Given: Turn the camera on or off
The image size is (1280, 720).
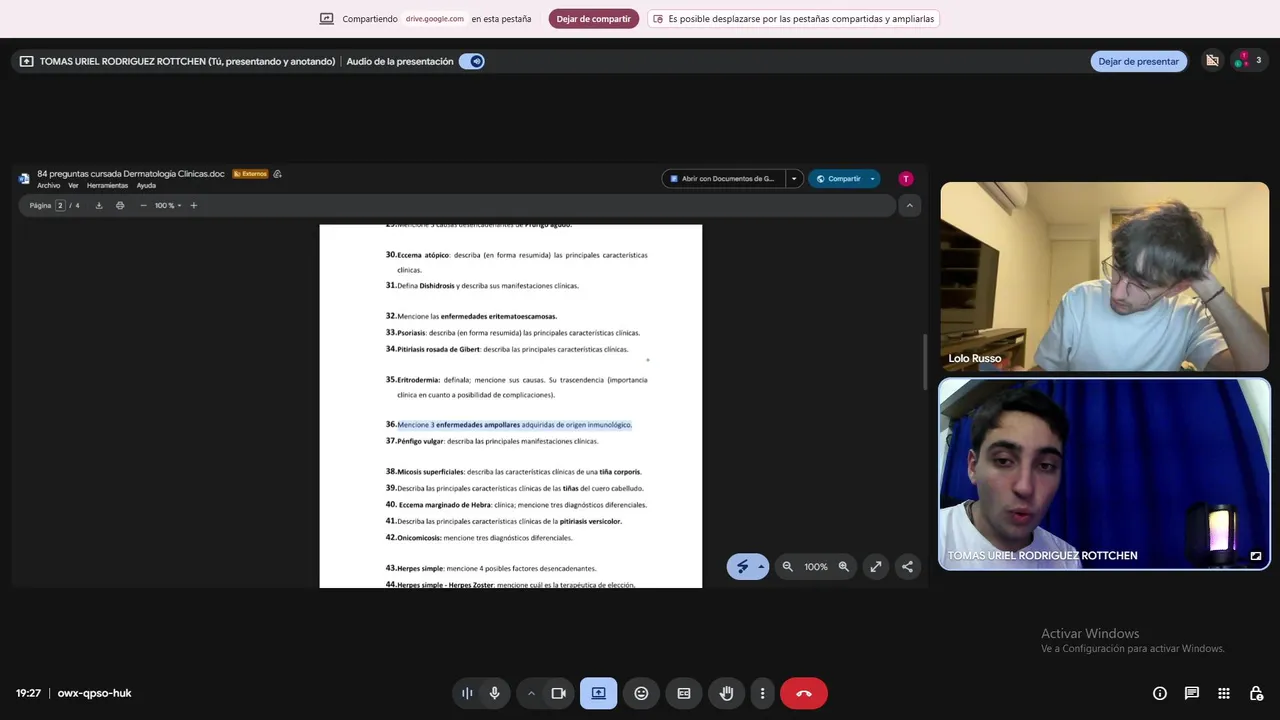Looking at the screenshot, I should tap(559, 693).
